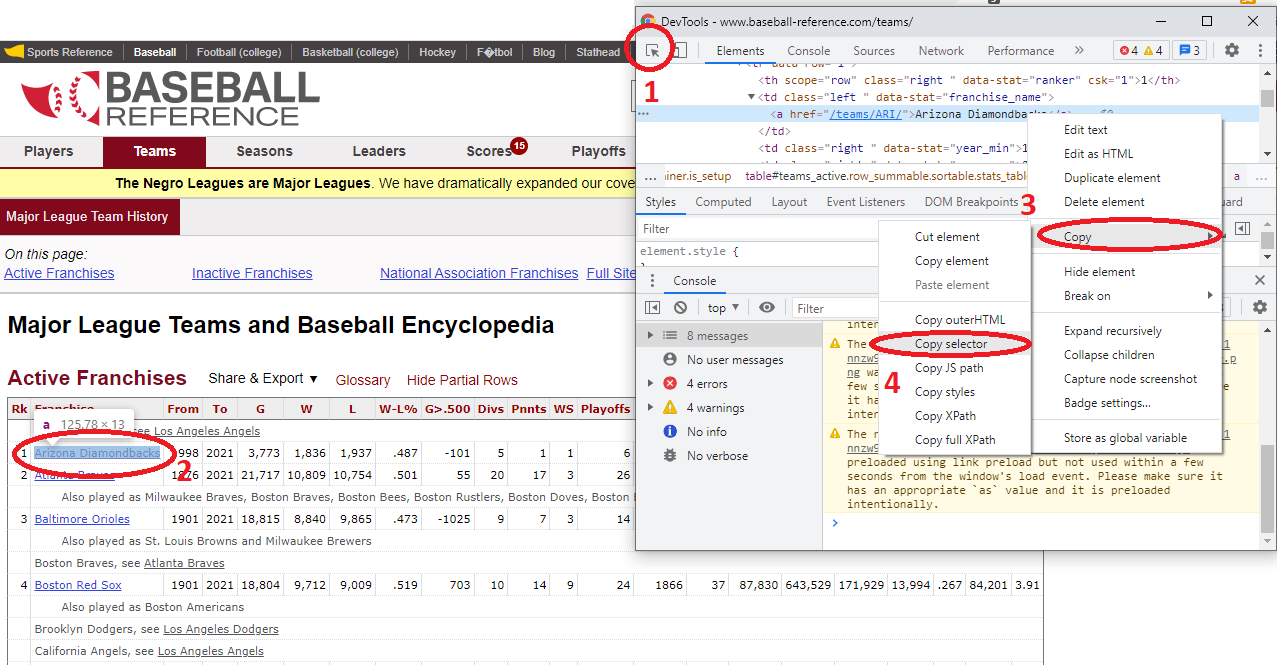Expand the '4 errors' group arrow
1277x665 pixels.
tap(651, 384)
